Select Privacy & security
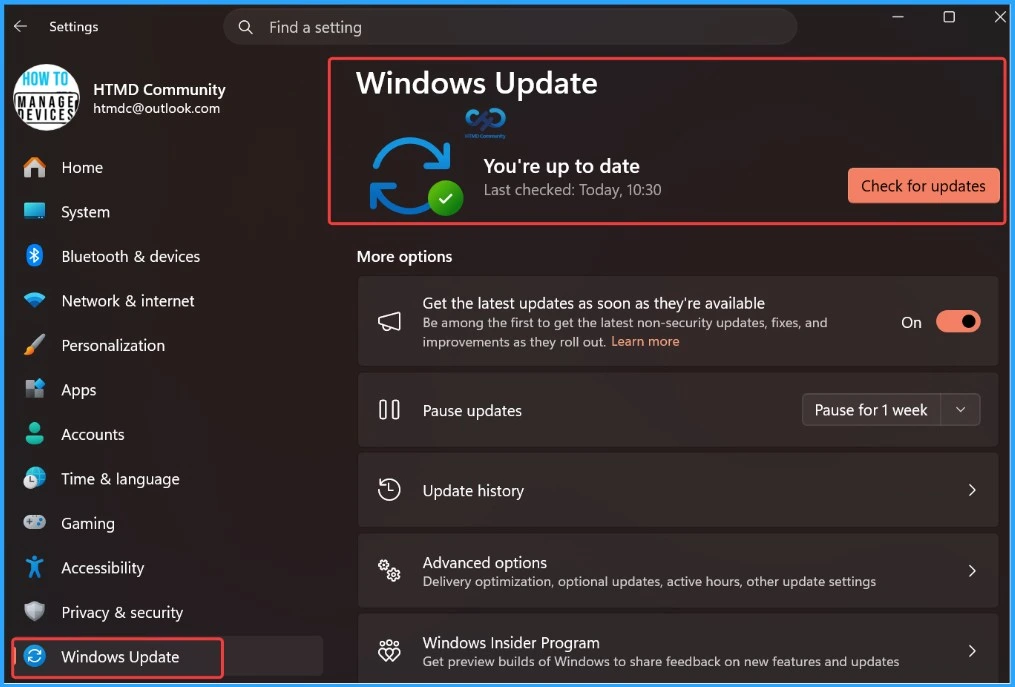This screenshot has width=1015, height=687. (x=167, y=612)
